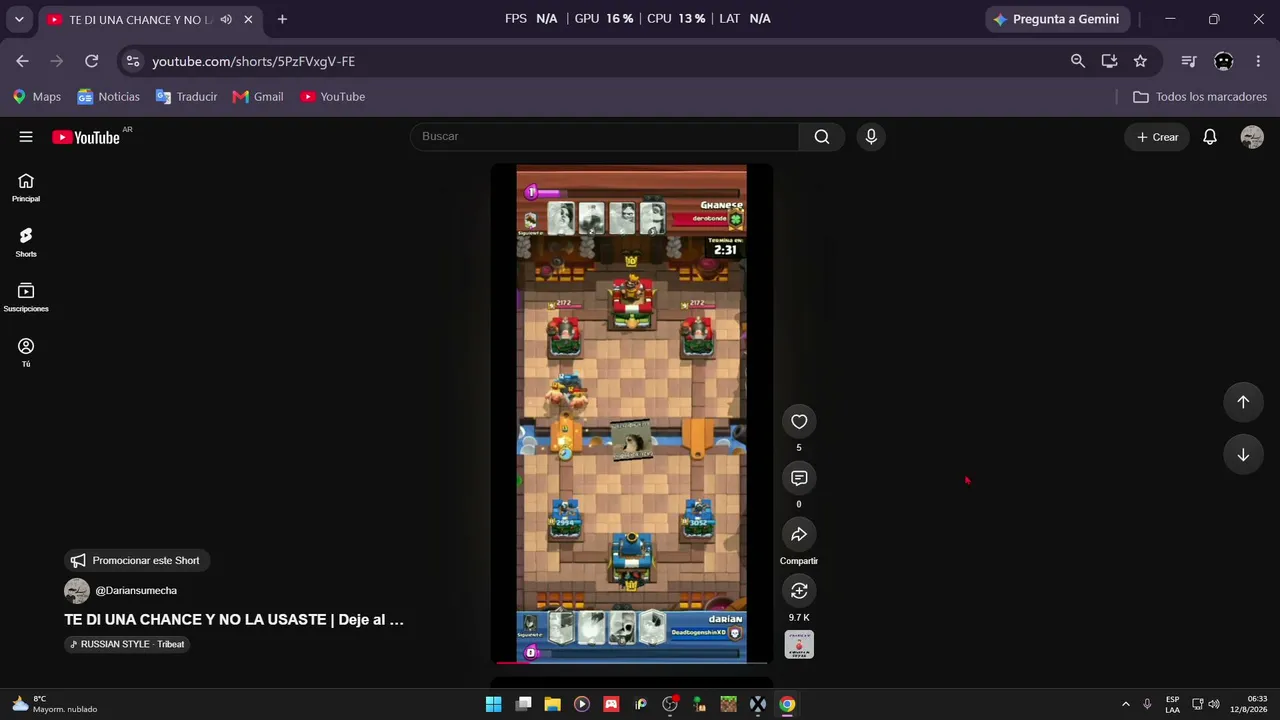Open File Explorer from the taskbar
Viewport: 1280px width, 720px height.
tap(552, 704)
